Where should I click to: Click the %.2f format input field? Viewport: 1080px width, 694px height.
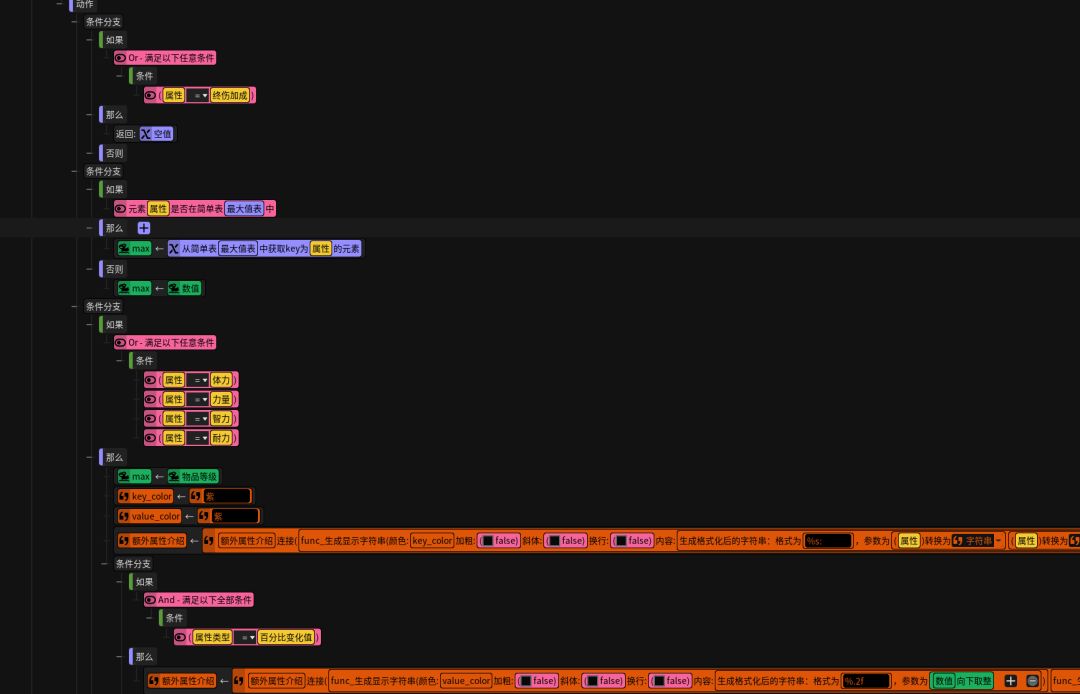(x=866, y=681)
